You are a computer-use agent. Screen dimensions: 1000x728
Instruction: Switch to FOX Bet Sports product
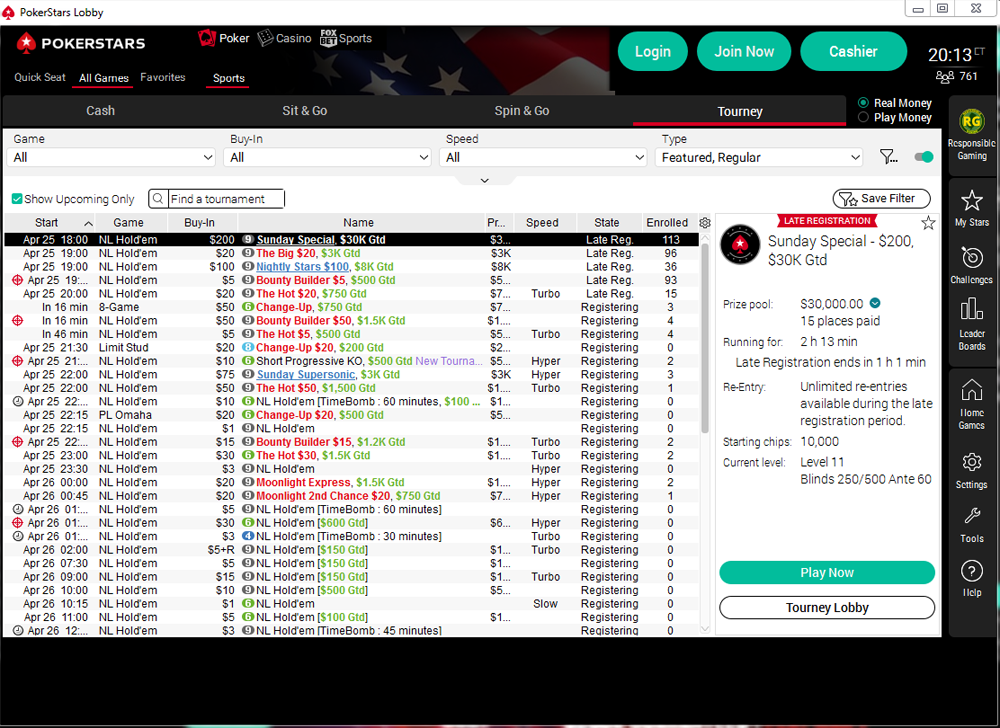(x=346, y=38)
